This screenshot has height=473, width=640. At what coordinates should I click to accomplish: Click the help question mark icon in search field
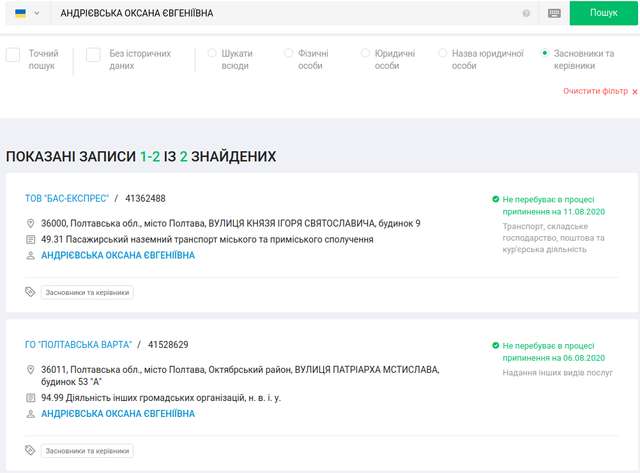[526, 14]
